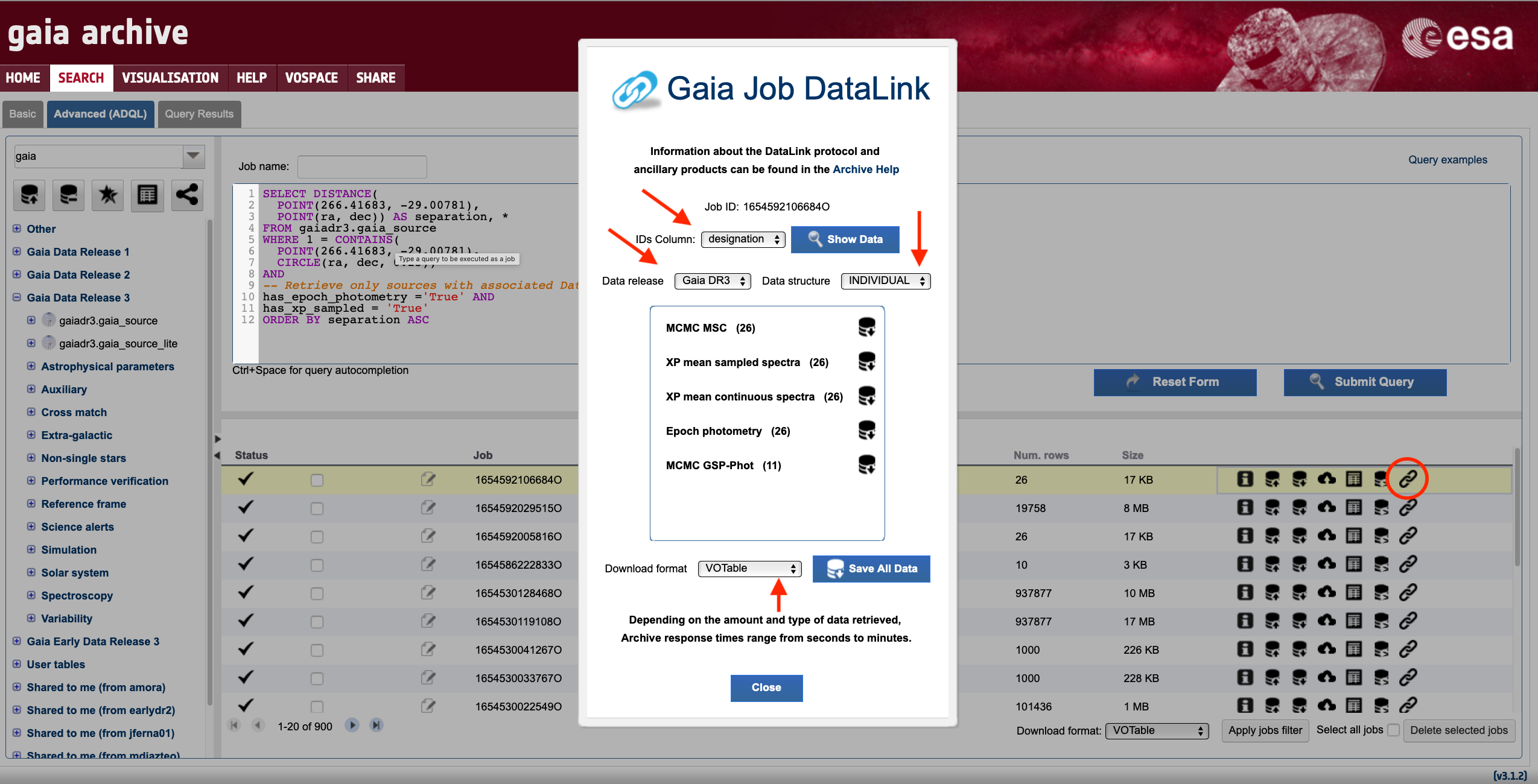
Task: Download MCMC GSP-Phot data
Action: (866, 465)
